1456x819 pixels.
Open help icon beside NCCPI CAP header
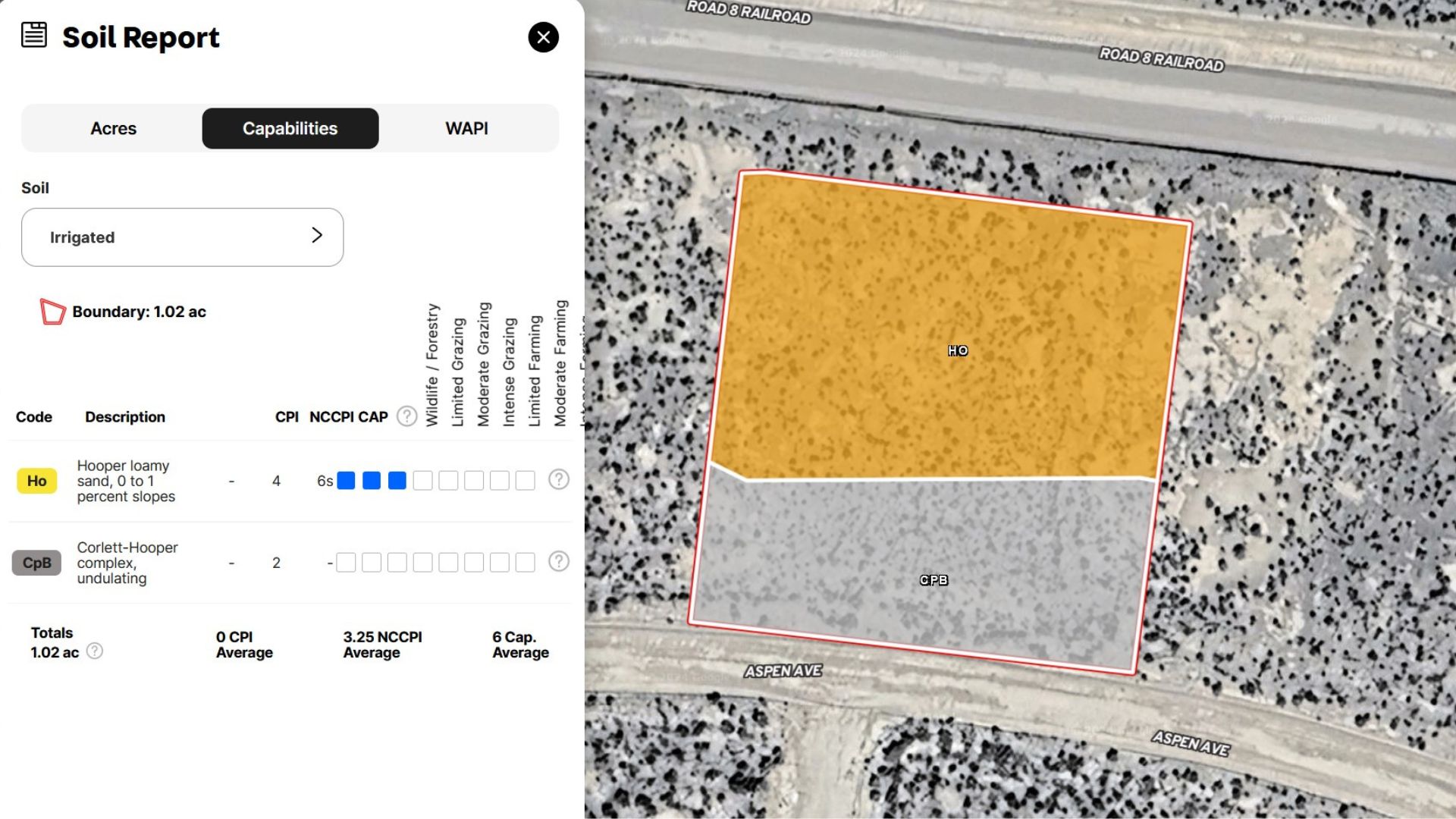tap(407, 416)
